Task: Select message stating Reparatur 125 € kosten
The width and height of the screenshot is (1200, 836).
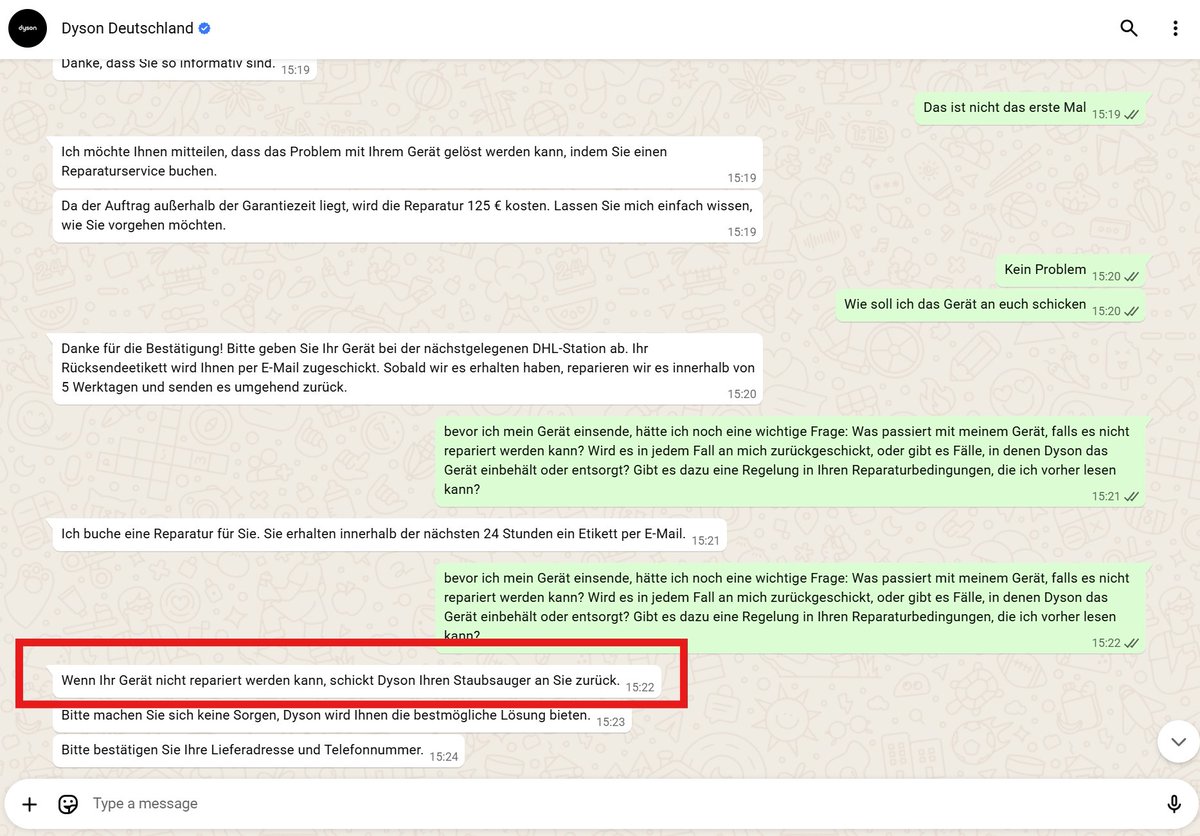Action: pyautogui.click(x=407, y=216)
